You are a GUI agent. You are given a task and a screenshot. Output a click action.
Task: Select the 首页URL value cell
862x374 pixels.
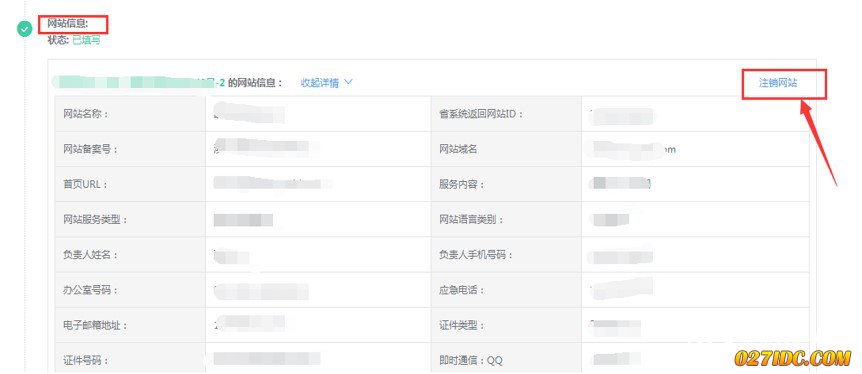pos(318,184)
